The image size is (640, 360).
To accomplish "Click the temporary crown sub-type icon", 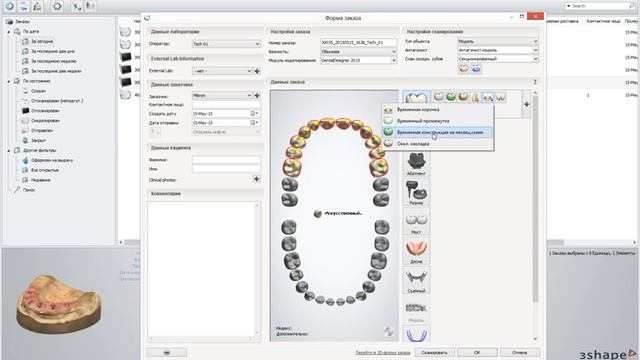I will [x=488, y=97].
